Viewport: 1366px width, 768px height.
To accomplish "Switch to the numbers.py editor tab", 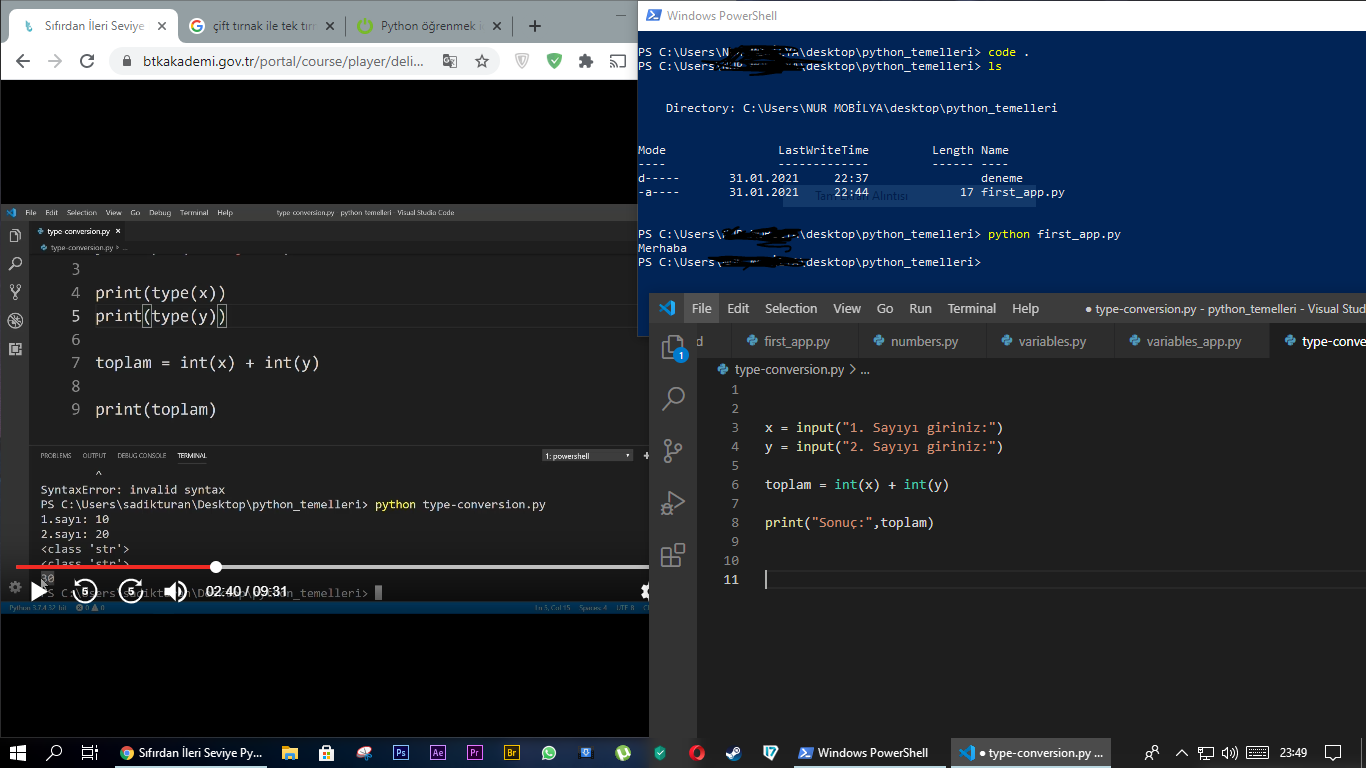I will coord(923,342).
